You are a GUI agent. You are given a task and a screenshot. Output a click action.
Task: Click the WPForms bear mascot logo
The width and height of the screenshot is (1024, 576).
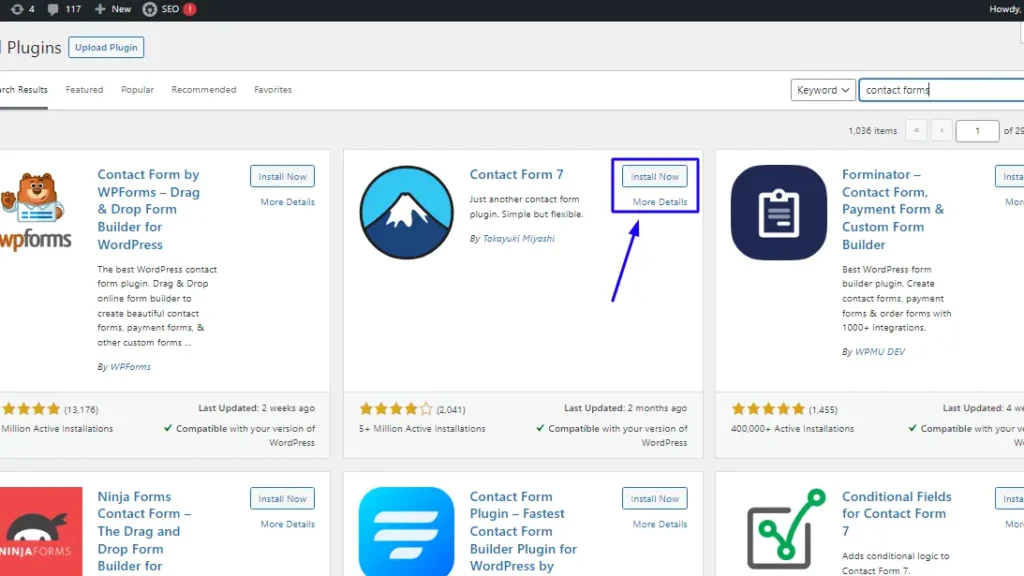pos(35,212)
